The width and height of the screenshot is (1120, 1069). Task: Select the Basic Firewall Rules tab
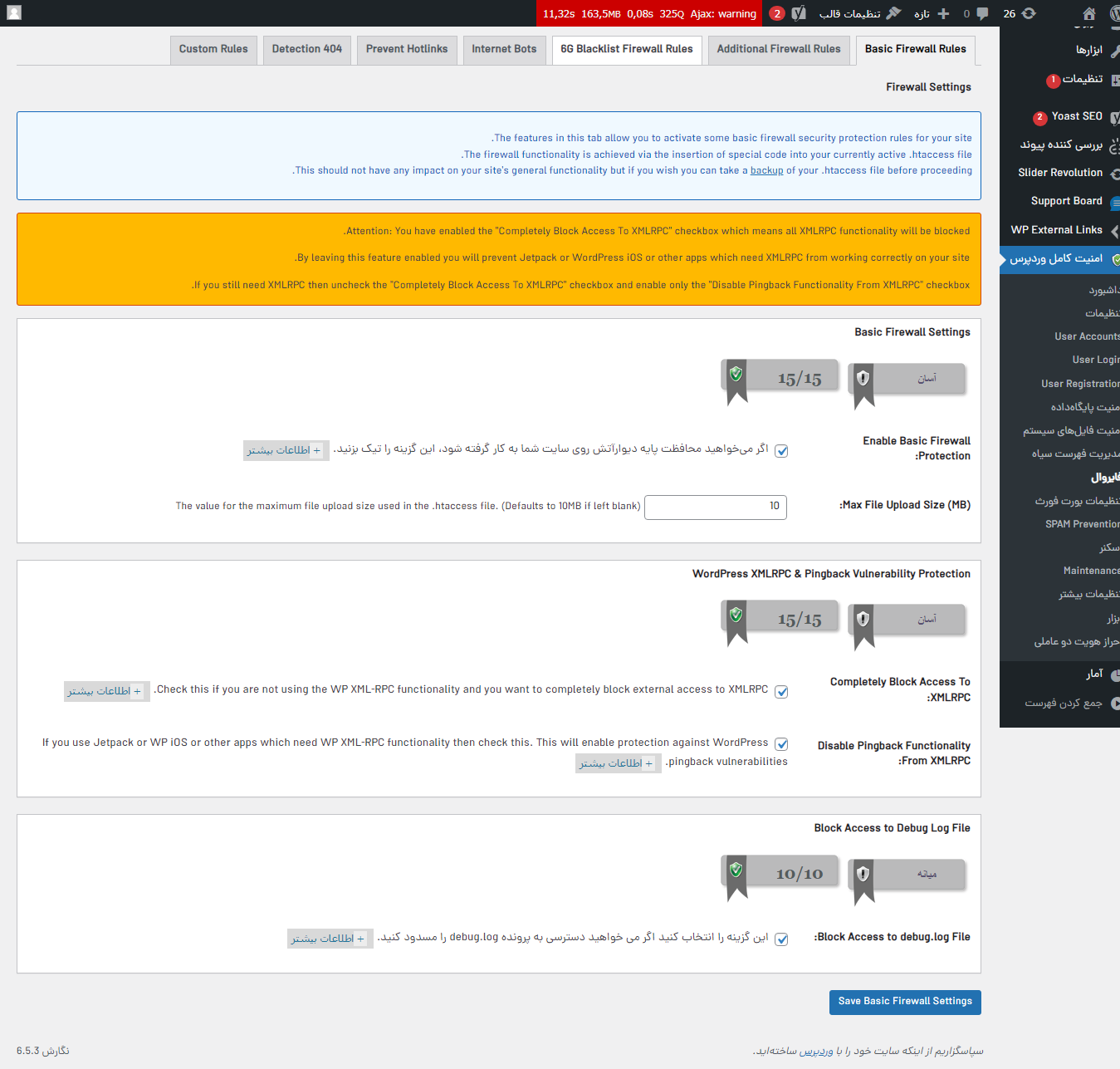pyautogui.click(x=916, y=50)
